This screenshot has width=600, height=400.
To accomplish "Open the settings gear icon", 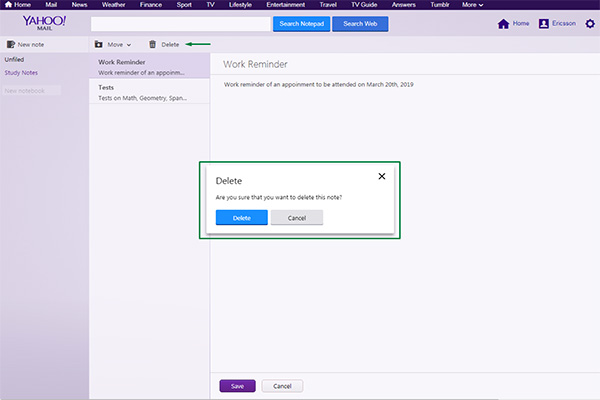I will pyautogui.click(x=590, y=24).
